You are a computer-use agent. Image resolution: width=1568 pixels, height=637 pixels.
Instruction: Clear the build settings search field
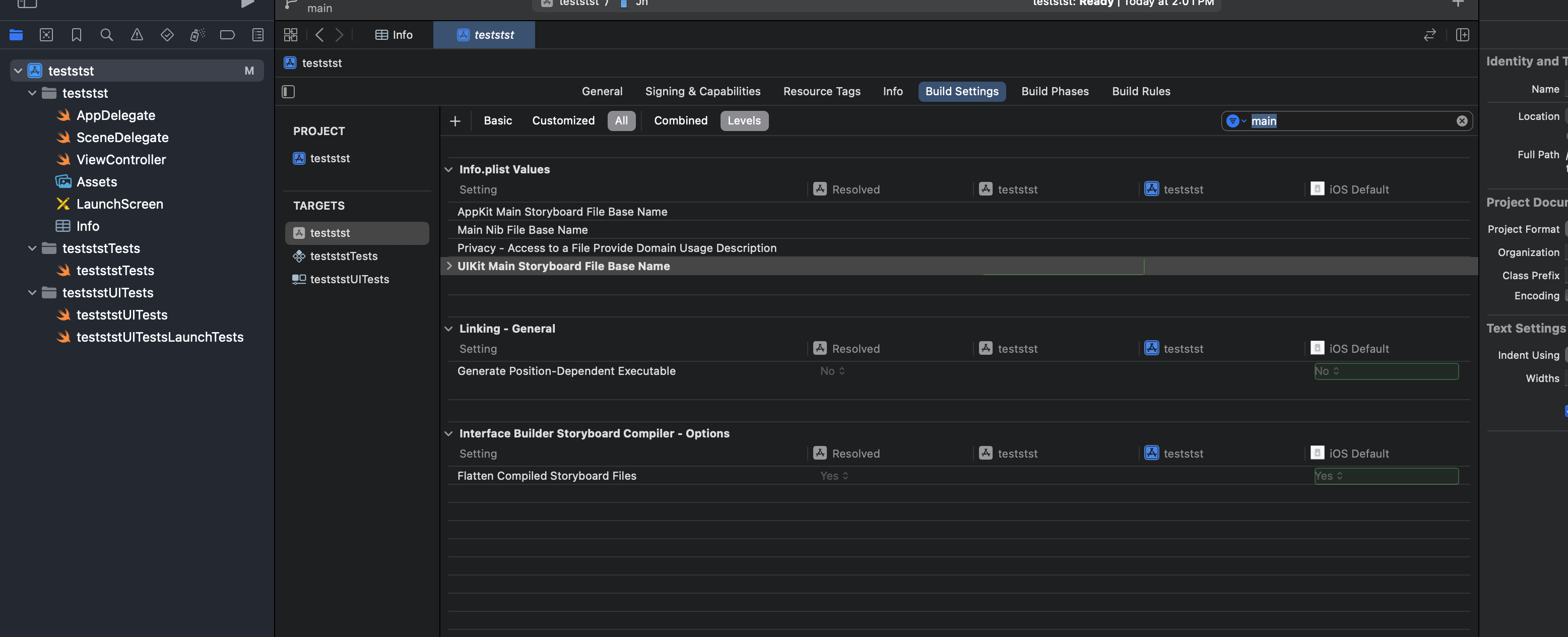pos(1462,120)
